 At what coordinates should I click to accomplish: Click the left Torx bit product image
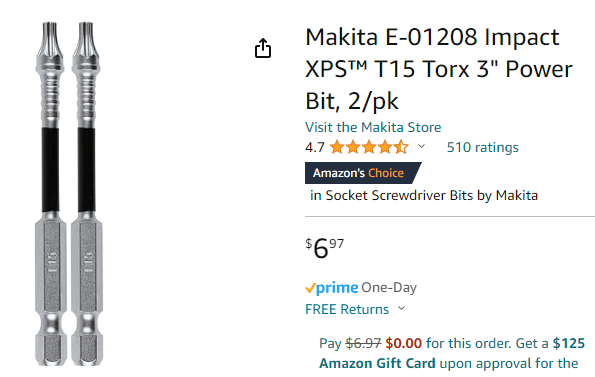pyautogui.click(x=50, y=193)
